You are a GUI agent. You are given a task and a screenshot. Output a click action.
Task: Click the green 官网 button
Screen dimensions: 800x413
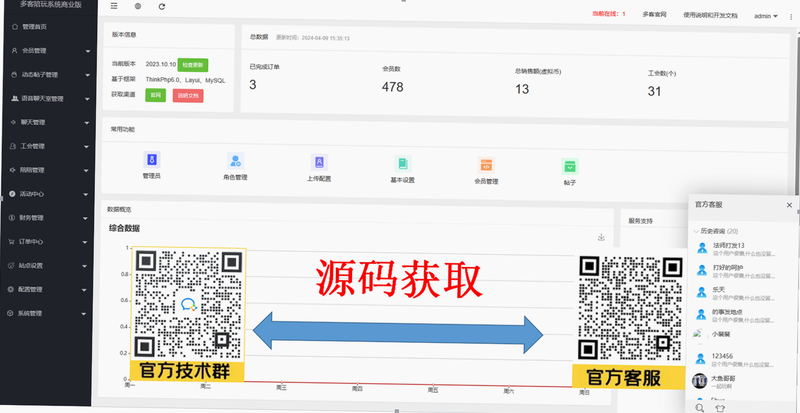tap(155, 95)
